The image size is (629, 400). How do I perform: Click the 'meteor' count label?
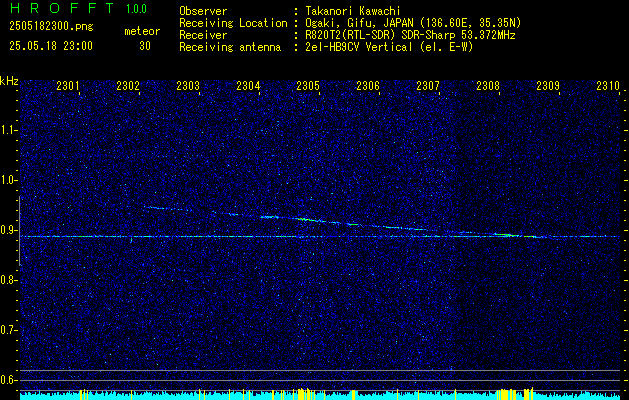click(x=142, y=31)
